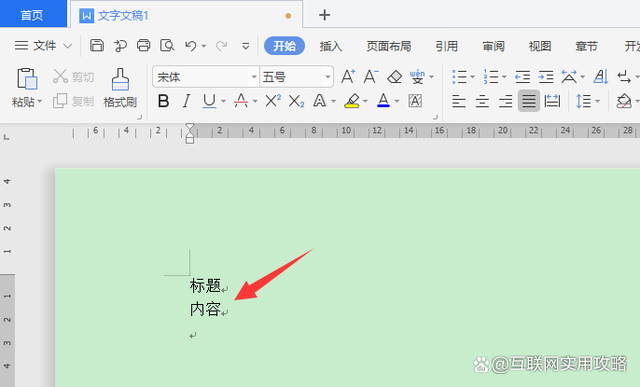Open quick access toolbar customize dropdown
The width and height of the screenshot is (640, 387).
pyautogui.click(x=246, y=46)
